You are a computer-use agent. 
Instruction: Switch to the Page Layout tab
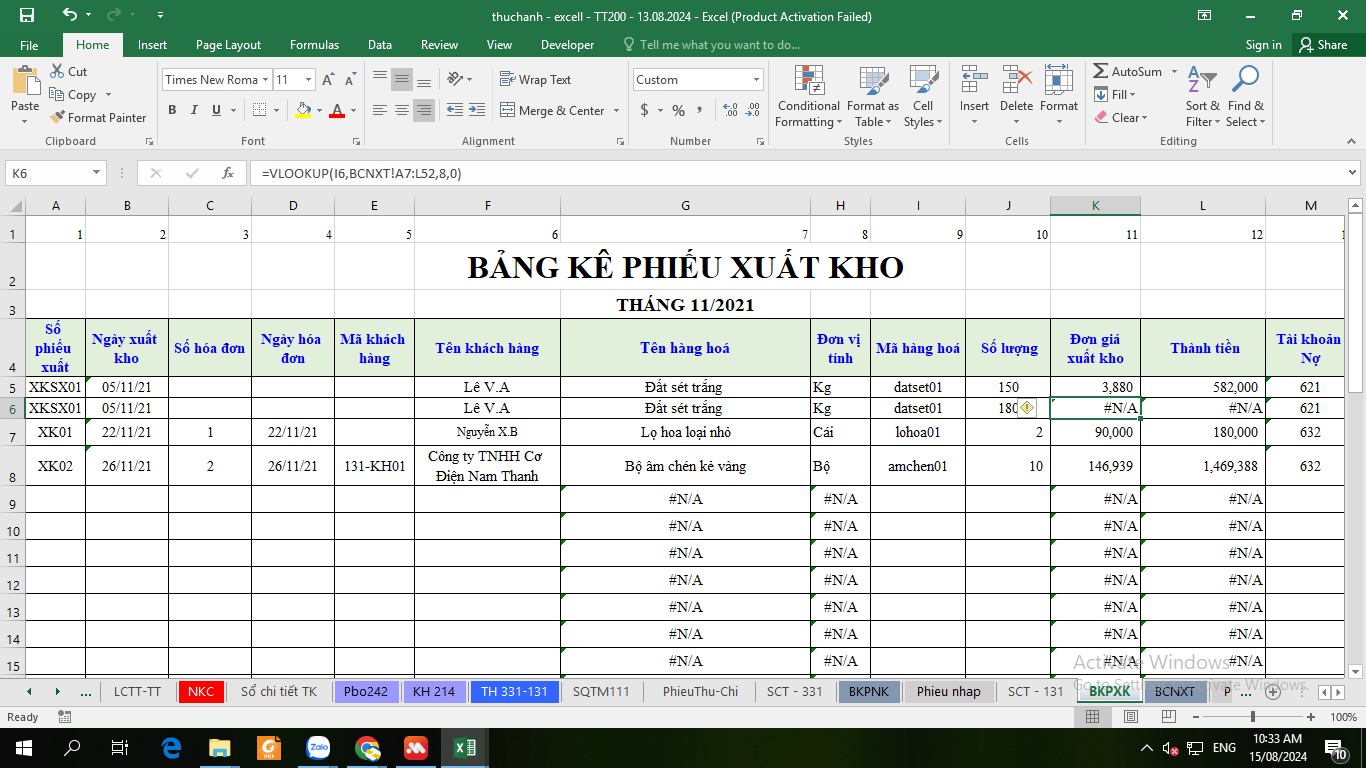click(x=228, y=45)
